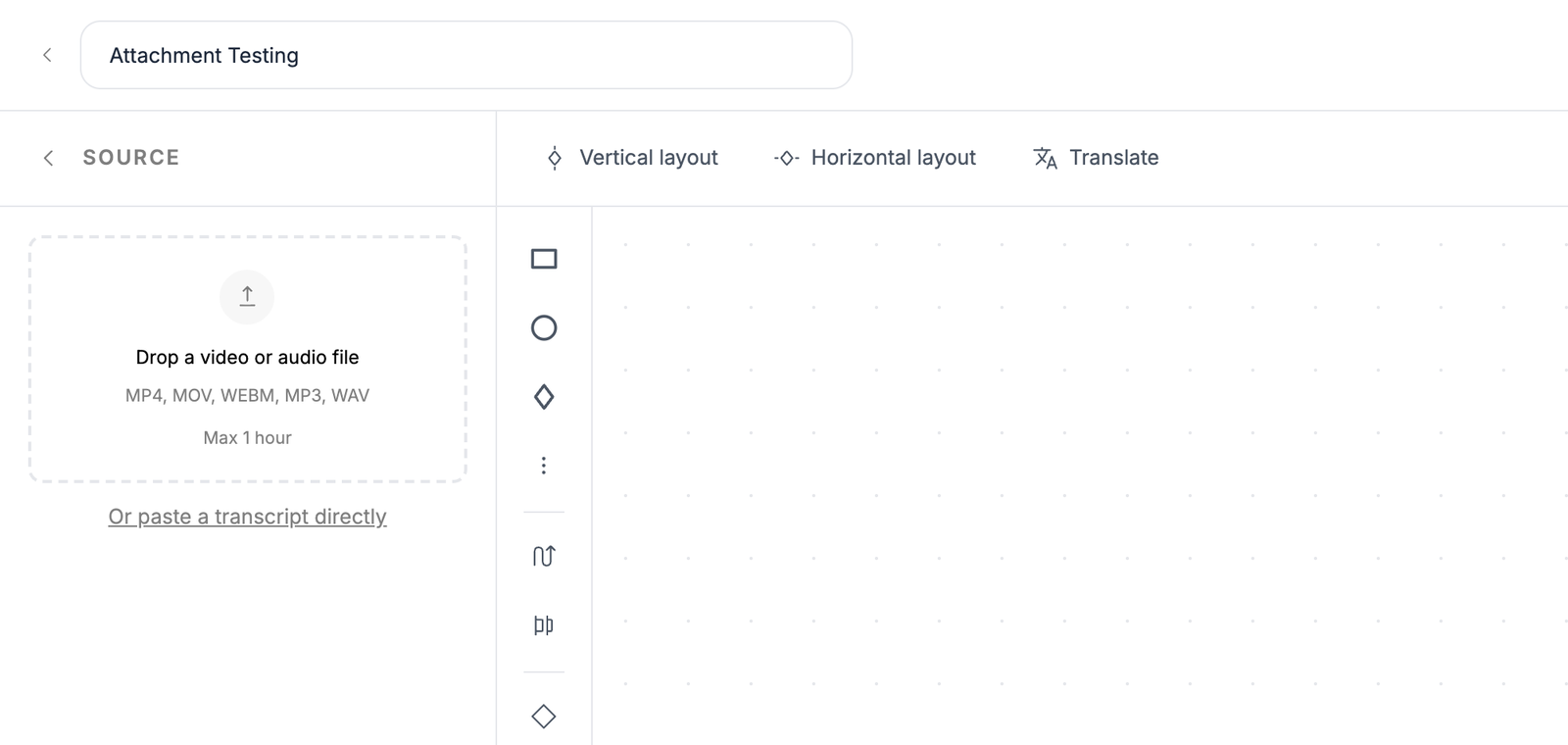Open 'Or paste a transcript directly' link

tap(248, 517)
